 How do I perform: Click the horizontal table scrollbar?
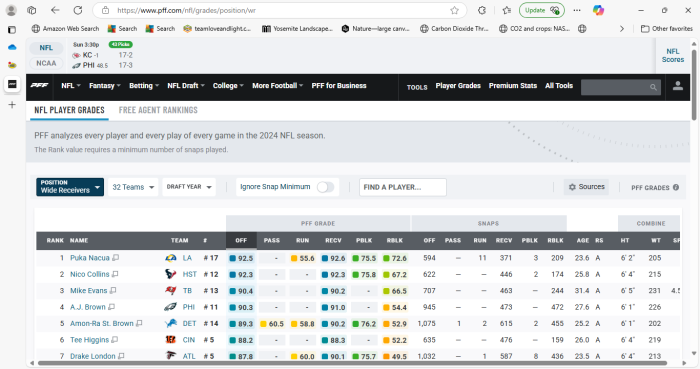(x=352, y=363)
